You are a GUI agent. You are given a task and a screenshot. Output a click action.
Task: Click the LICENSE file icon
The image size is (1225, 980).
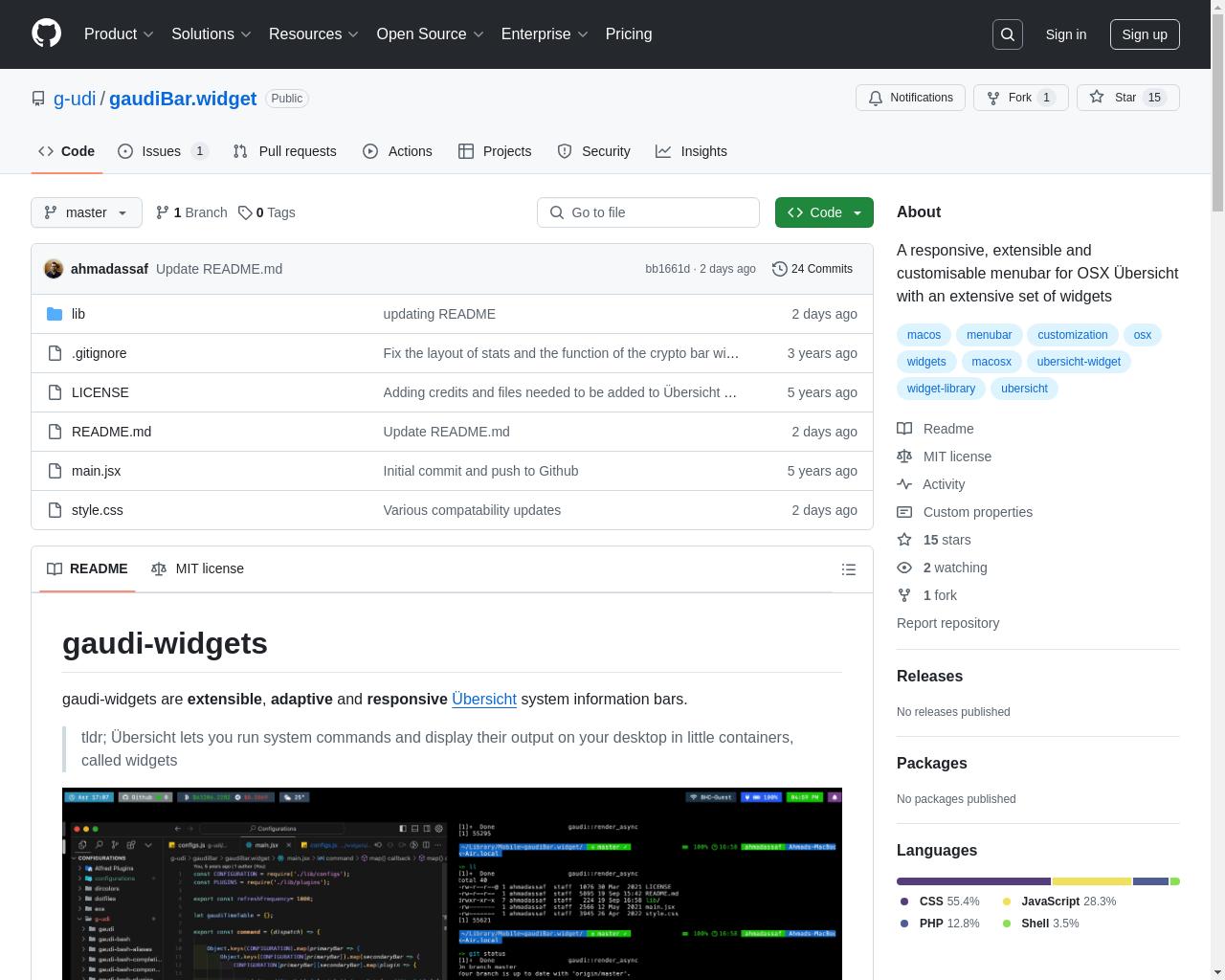[55, 392]
